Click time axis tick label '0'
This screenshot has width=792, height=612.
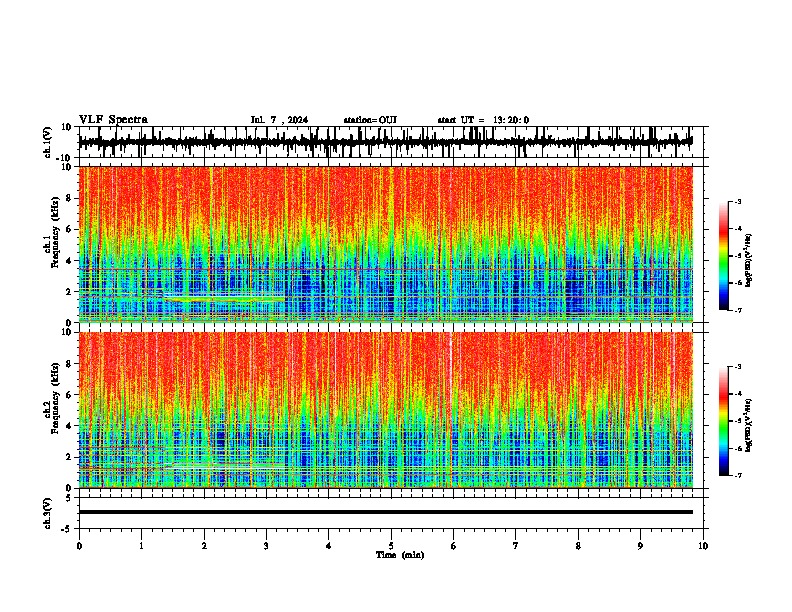point(79,546)
